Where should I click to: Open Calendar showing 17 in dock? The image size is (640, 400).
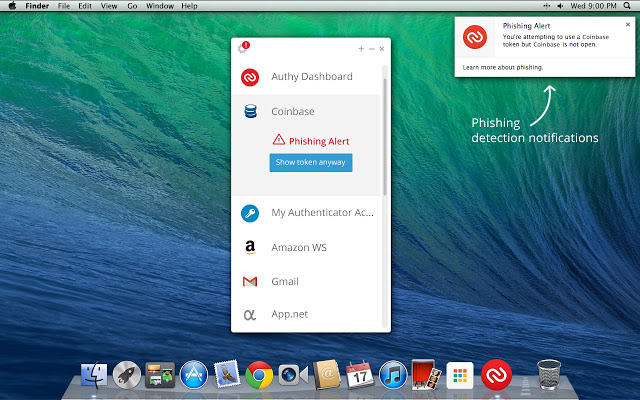360,375
